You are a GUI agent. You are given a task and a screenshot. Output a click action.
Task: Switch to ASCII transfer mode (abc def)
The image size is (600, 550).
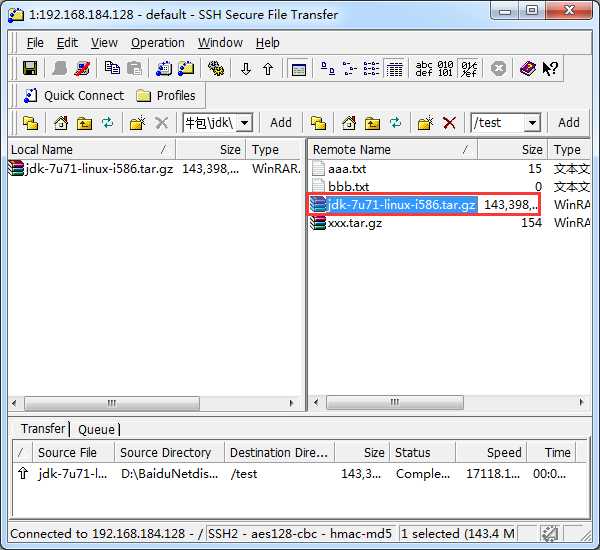coord(425,69)
